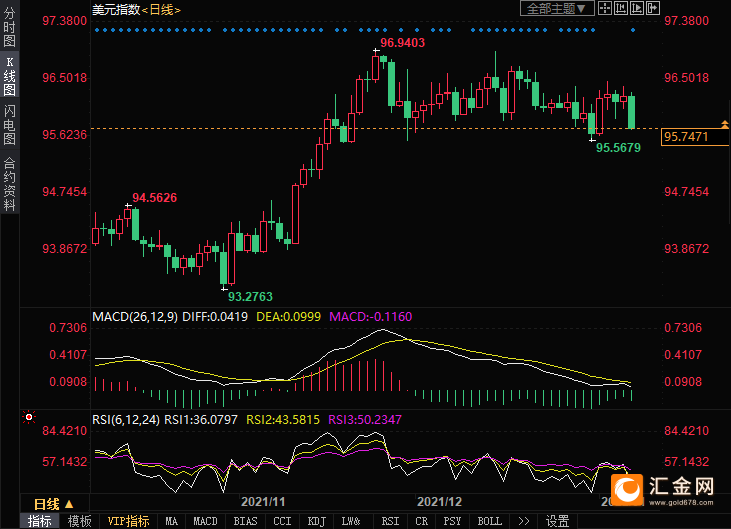Apply the PSY indicator

point(452,521)
